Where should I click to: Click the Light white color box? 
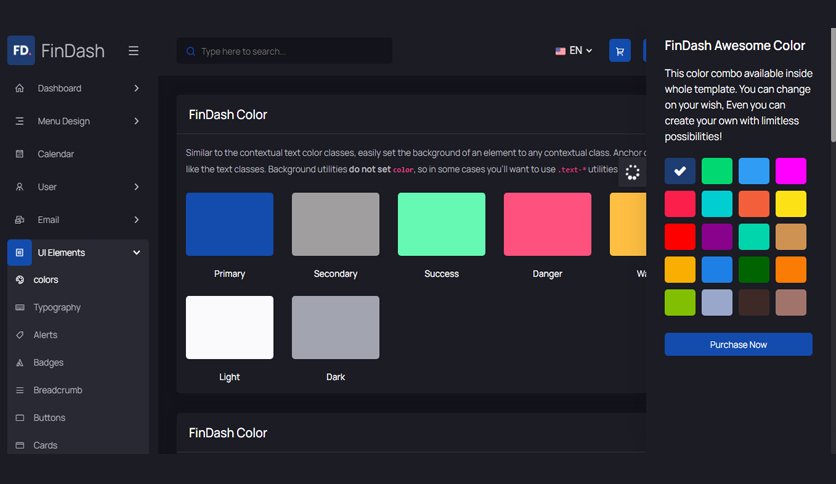coord(229,327)
